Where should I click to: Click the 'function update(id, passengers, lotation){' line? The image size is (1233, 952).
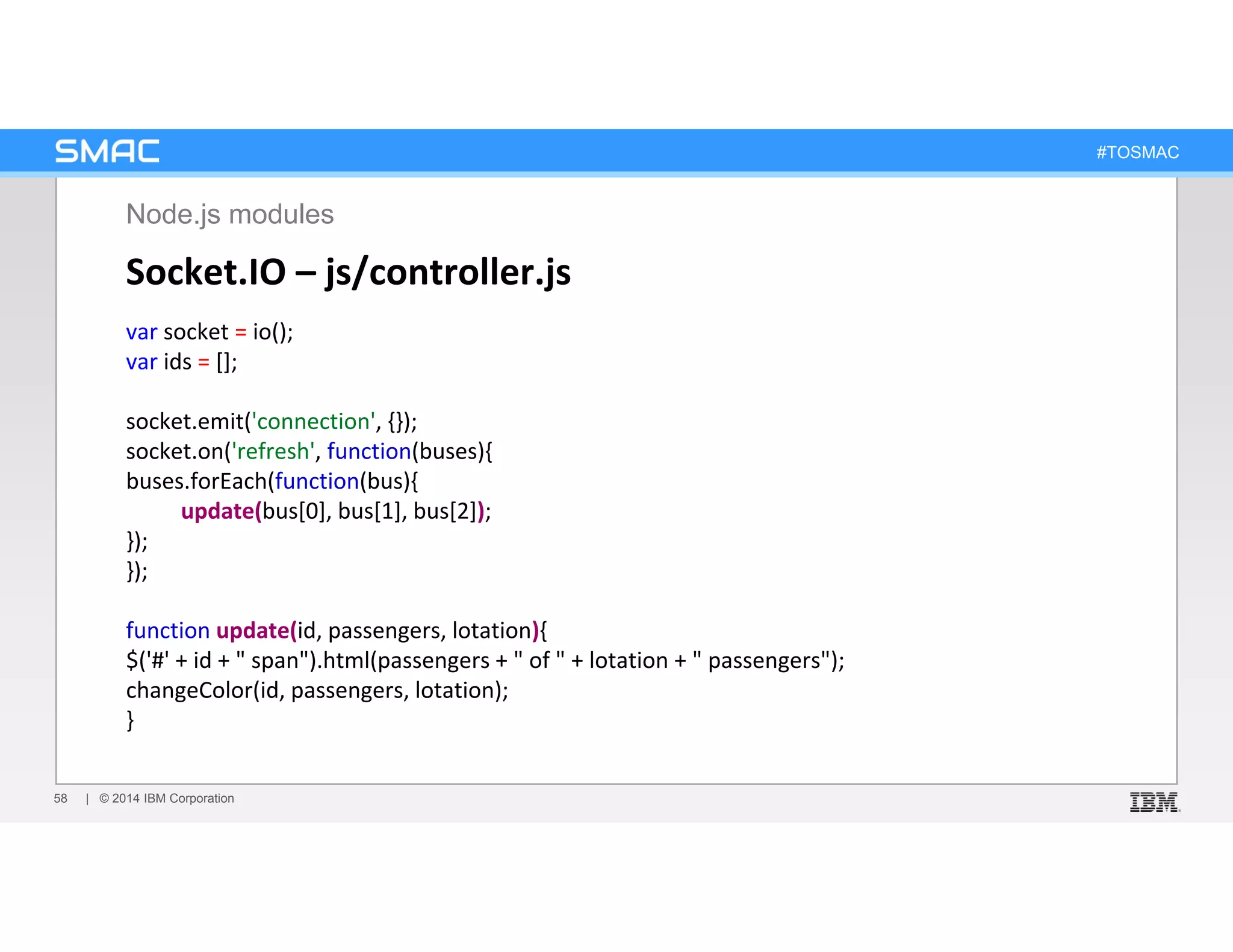coord(337,631)
